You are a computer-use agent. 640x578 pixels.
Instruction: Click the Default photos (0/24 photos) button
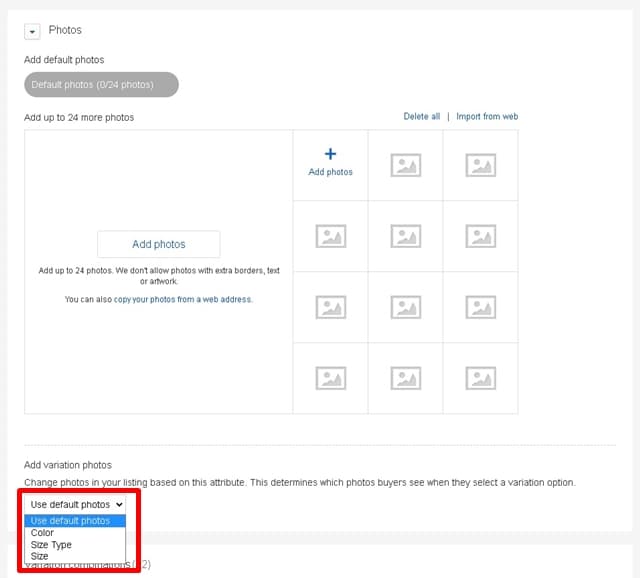[101, 85]
